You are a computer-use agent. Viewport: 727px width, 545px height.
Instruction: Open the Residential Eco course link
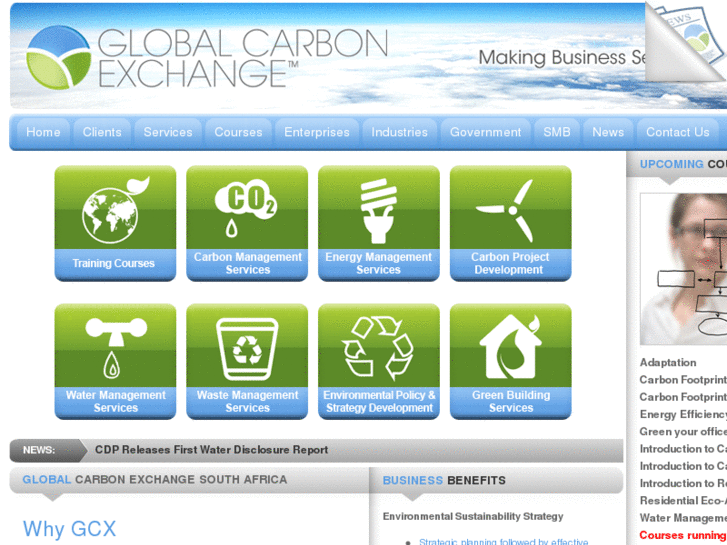pyautogui.click(x=683, y=501)
